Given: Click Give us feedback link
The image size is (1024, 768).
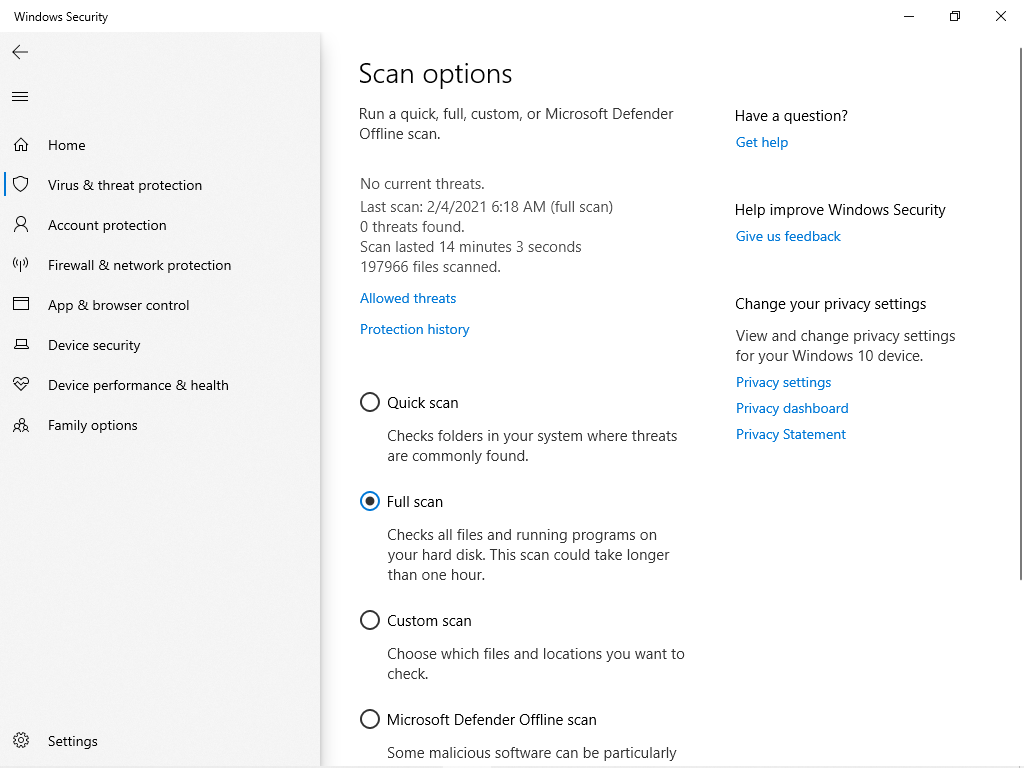Looking at the screenshot, I should [x=788, y=236].
